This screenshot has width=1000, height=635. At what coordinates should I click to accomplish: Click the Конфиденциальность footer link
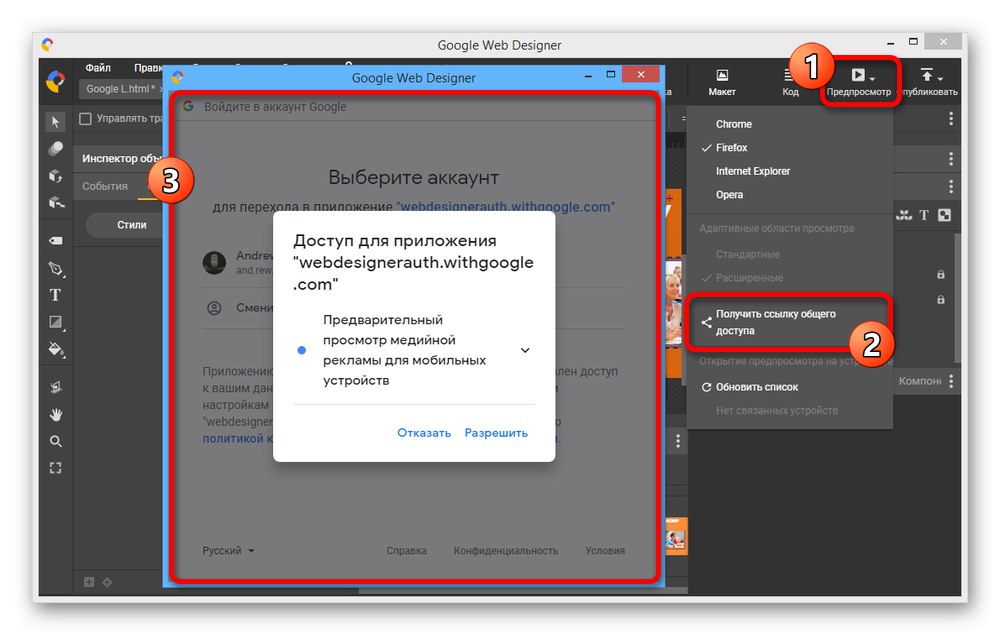pos(506,551)
